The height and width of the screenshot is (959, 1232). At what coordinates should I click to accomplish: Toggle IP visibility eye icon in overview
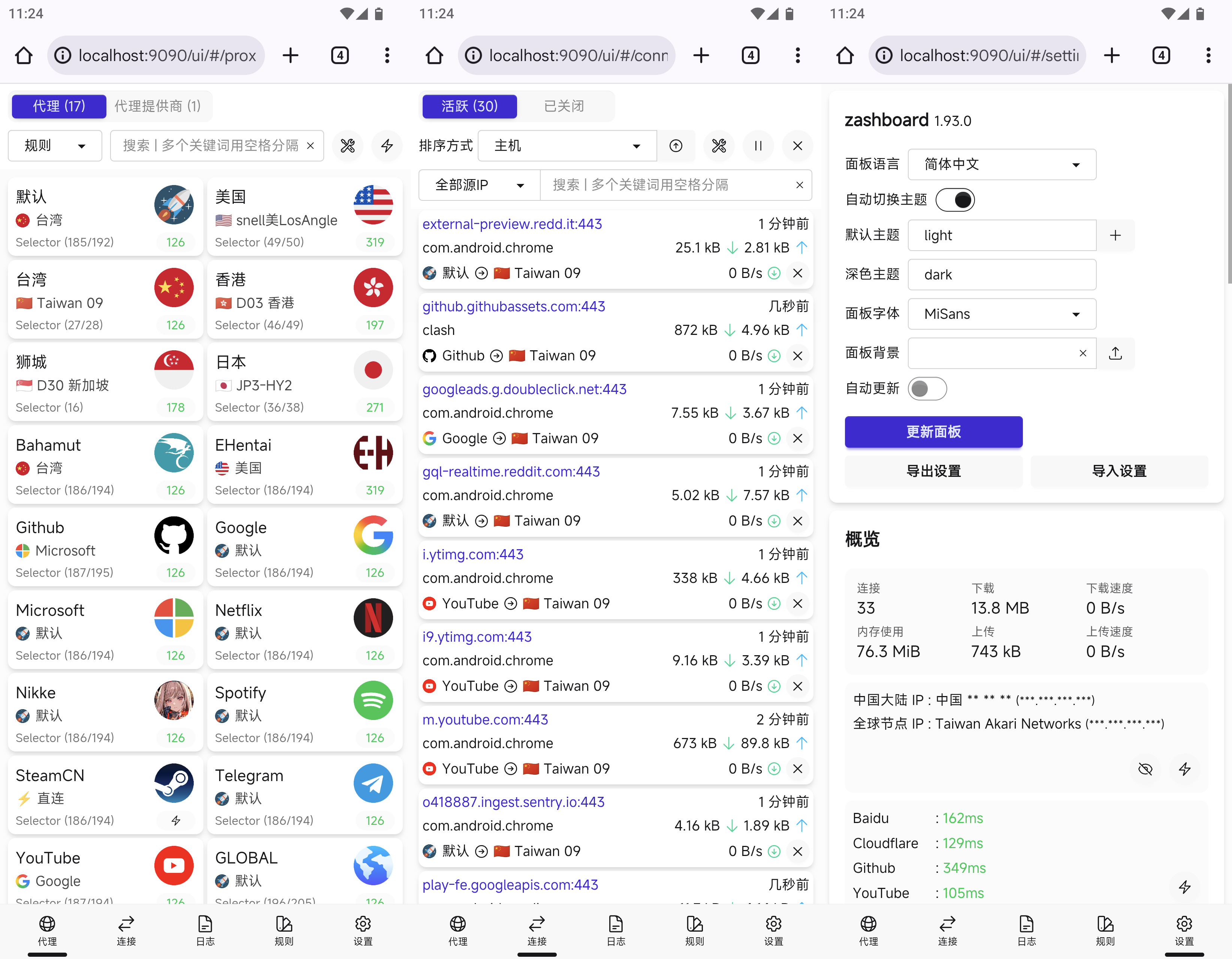tap(1145, 769)
